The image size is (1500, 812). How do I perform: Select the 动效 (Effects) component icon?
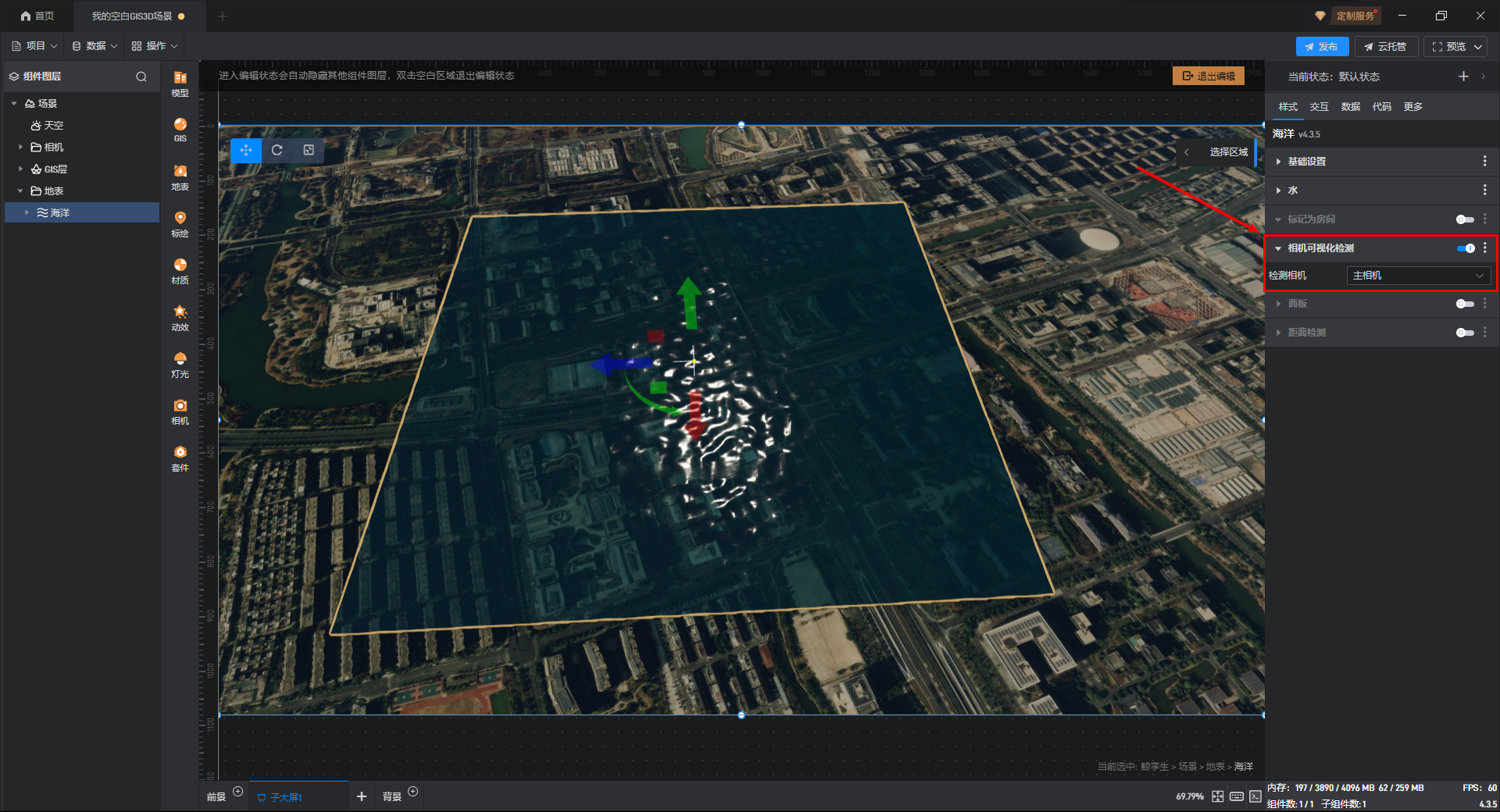180,317
